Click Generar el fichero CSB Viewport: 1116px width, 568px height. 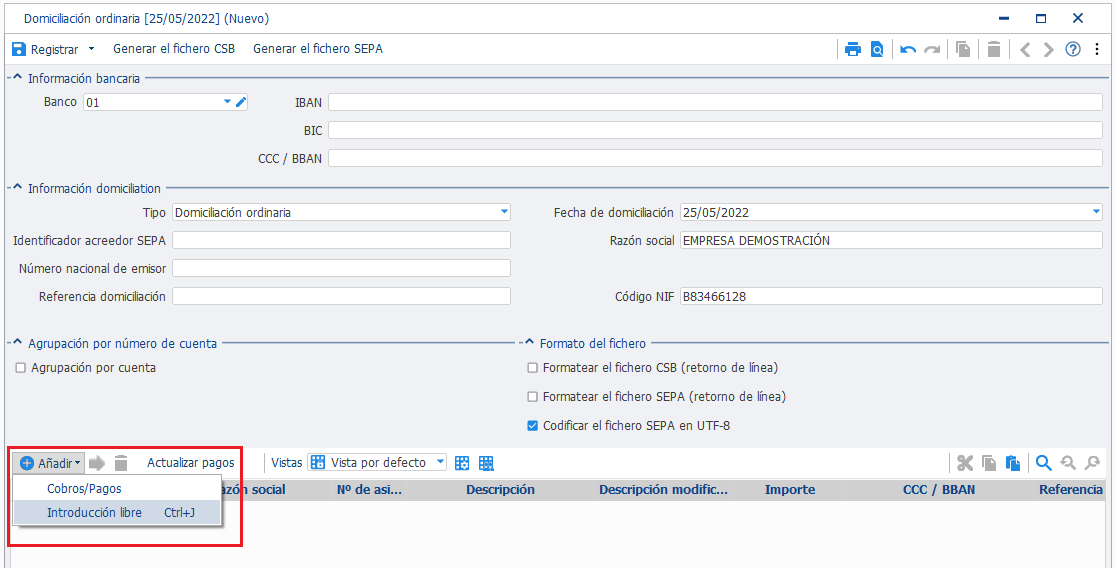(174, 49)
